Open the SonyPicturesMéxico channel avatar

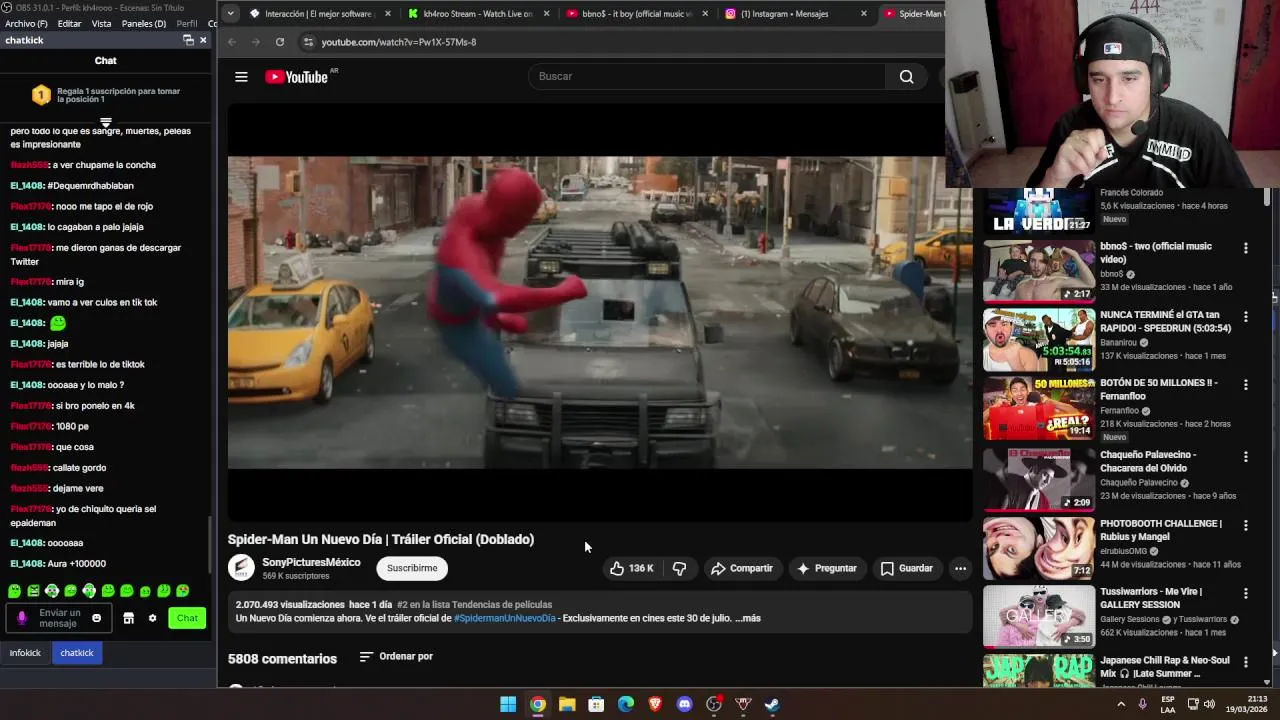241,568
